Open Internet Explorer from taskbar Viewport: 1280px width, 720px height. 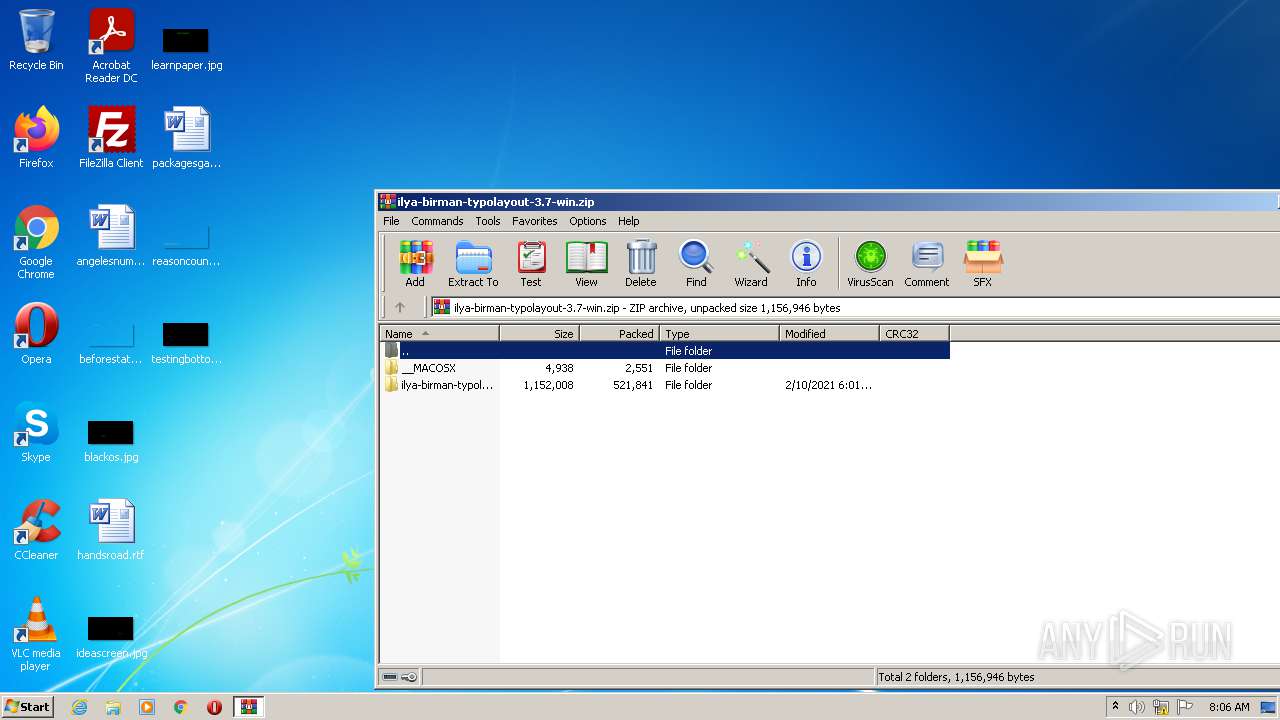pyautogui.click(x=79, y=707)
